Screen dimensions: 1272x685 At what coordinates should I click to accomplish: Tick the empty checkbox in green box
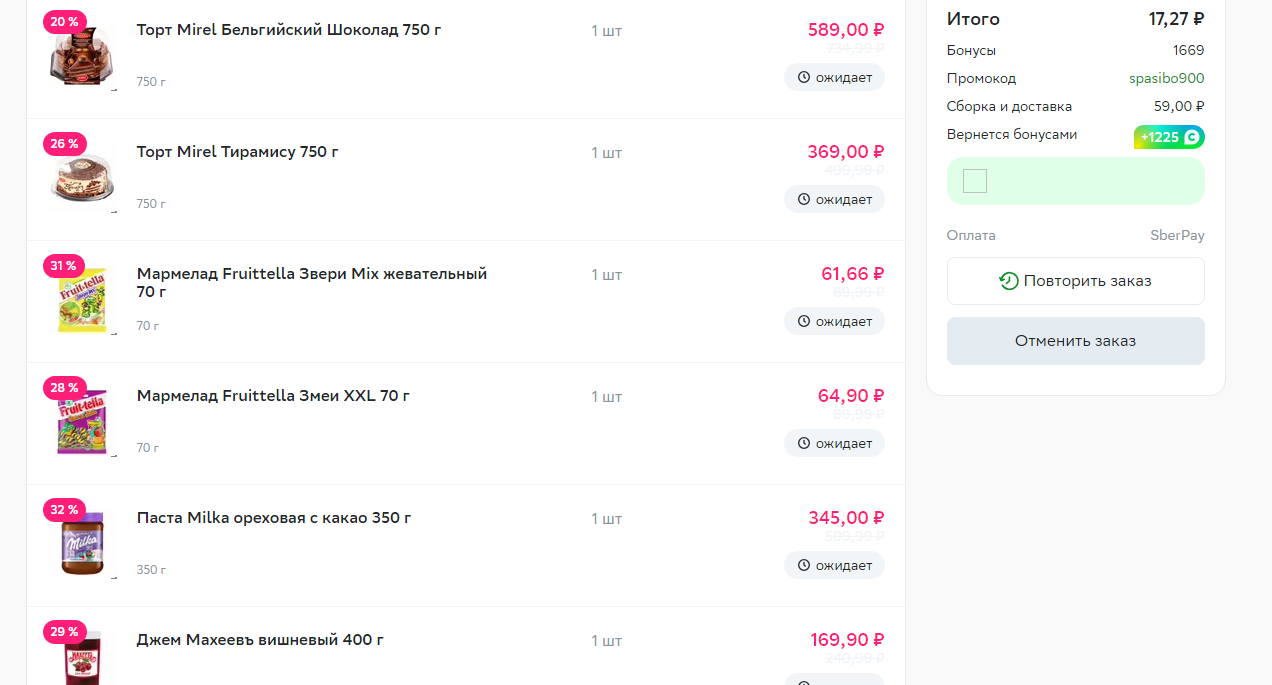(x=975, y=181)
